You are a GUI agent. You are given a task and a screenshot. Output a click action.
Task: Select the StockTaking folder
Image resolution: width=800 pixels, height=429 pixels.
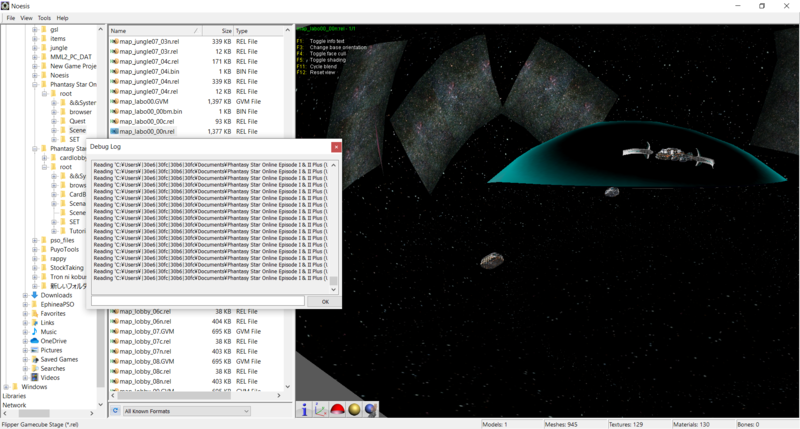click(67, 268)
